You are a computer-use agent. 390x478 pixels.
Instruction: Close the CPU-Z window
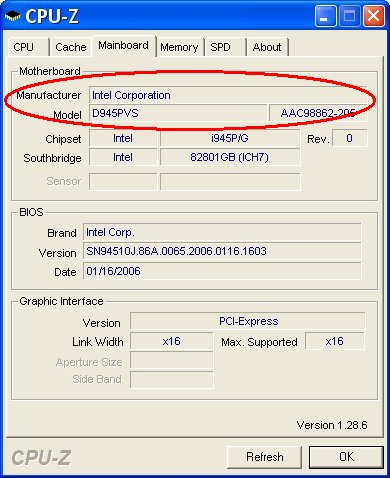373,16
